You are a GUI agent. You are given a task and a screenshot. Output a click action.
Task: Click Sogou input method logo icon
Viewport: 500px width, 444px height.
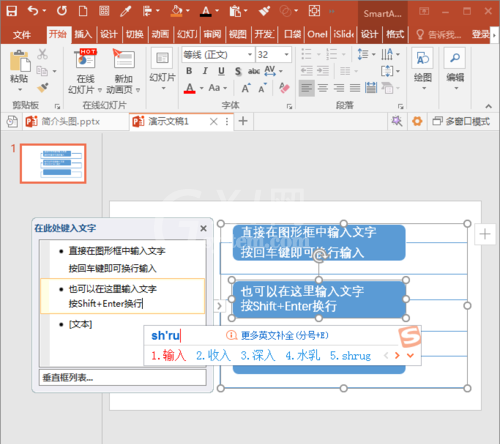click(410, 337)
